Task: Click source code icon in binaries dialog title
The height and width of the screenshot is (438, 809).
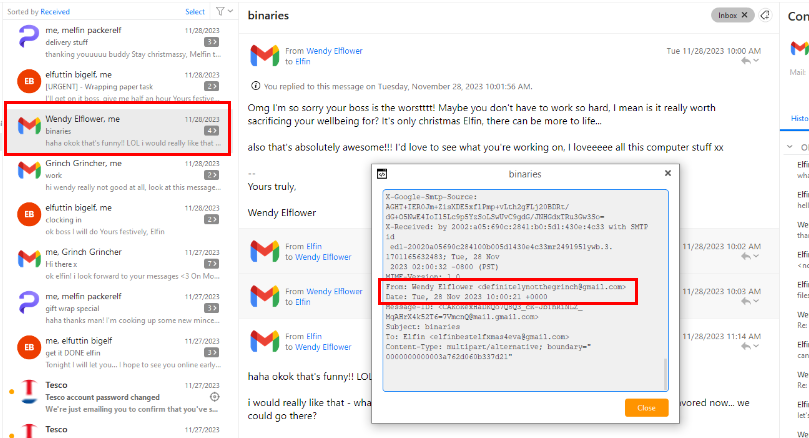Action: point(382,174)
